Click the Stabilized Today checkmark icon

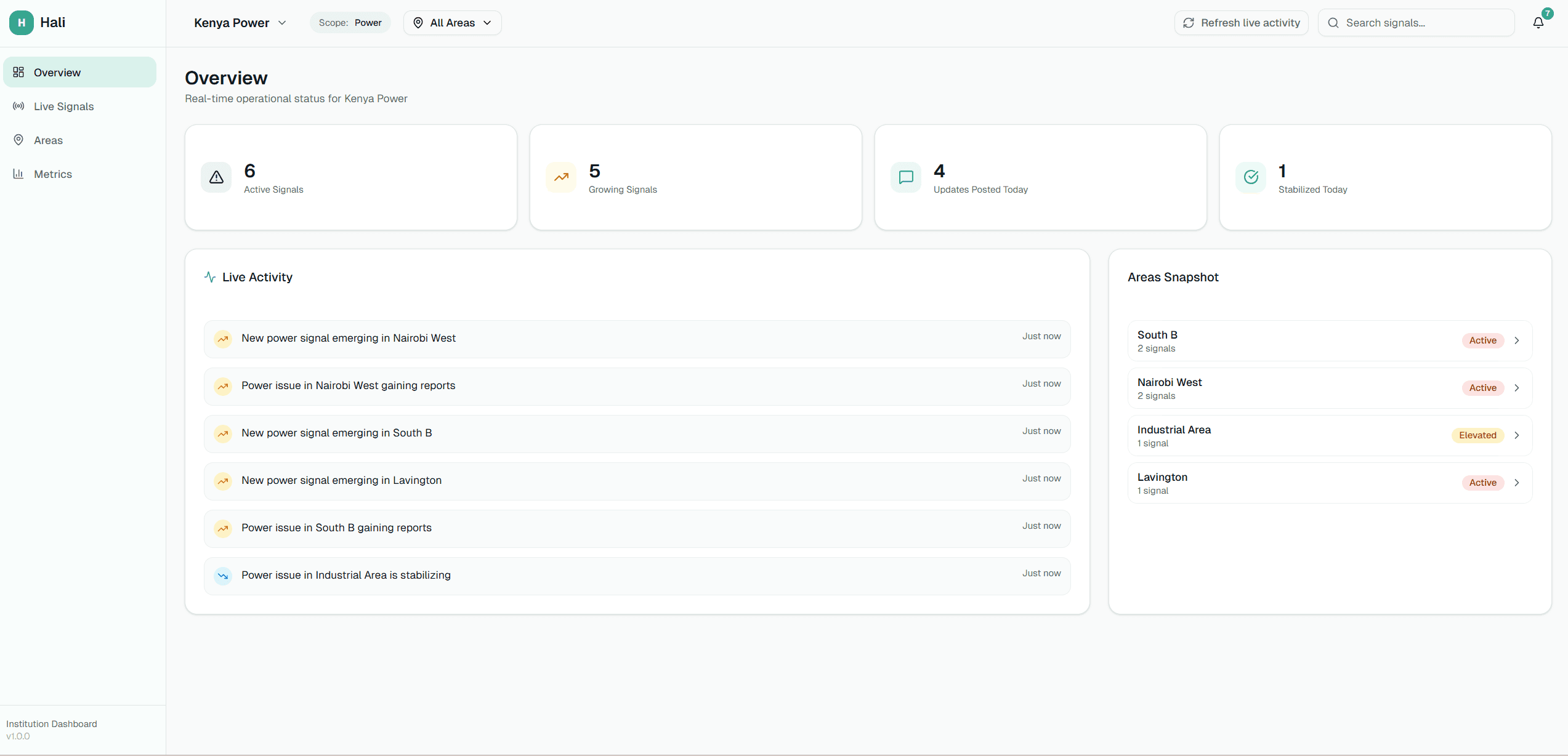1251,177
